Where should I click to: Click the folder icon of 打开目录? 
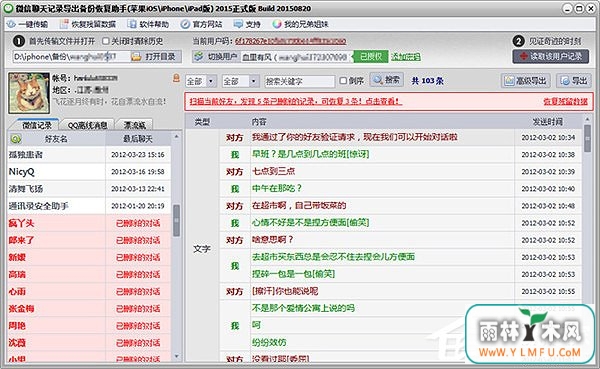tap(136, 57)
